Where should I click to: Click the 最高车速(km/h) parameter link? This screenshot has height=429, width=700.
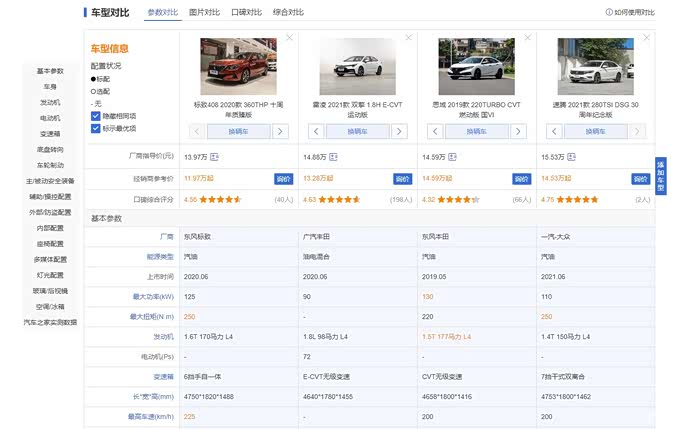click(150, 417)
